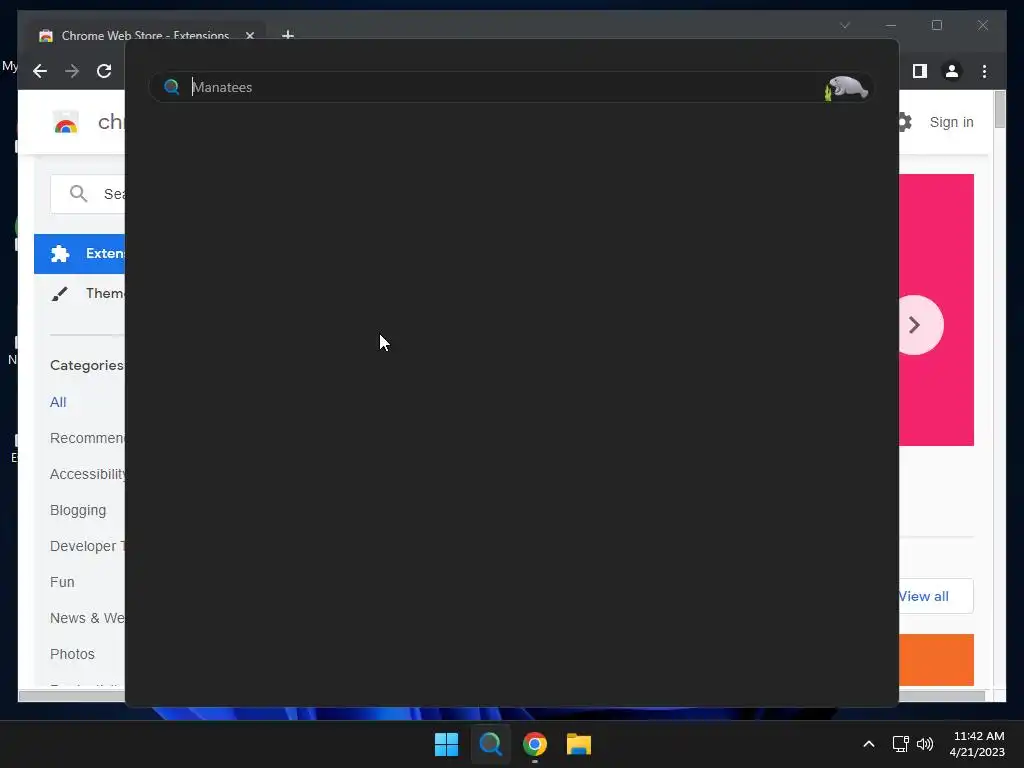Viewport: 1024px width, 768px height.
Task: Click the web store search box
Action: point(87,194)
